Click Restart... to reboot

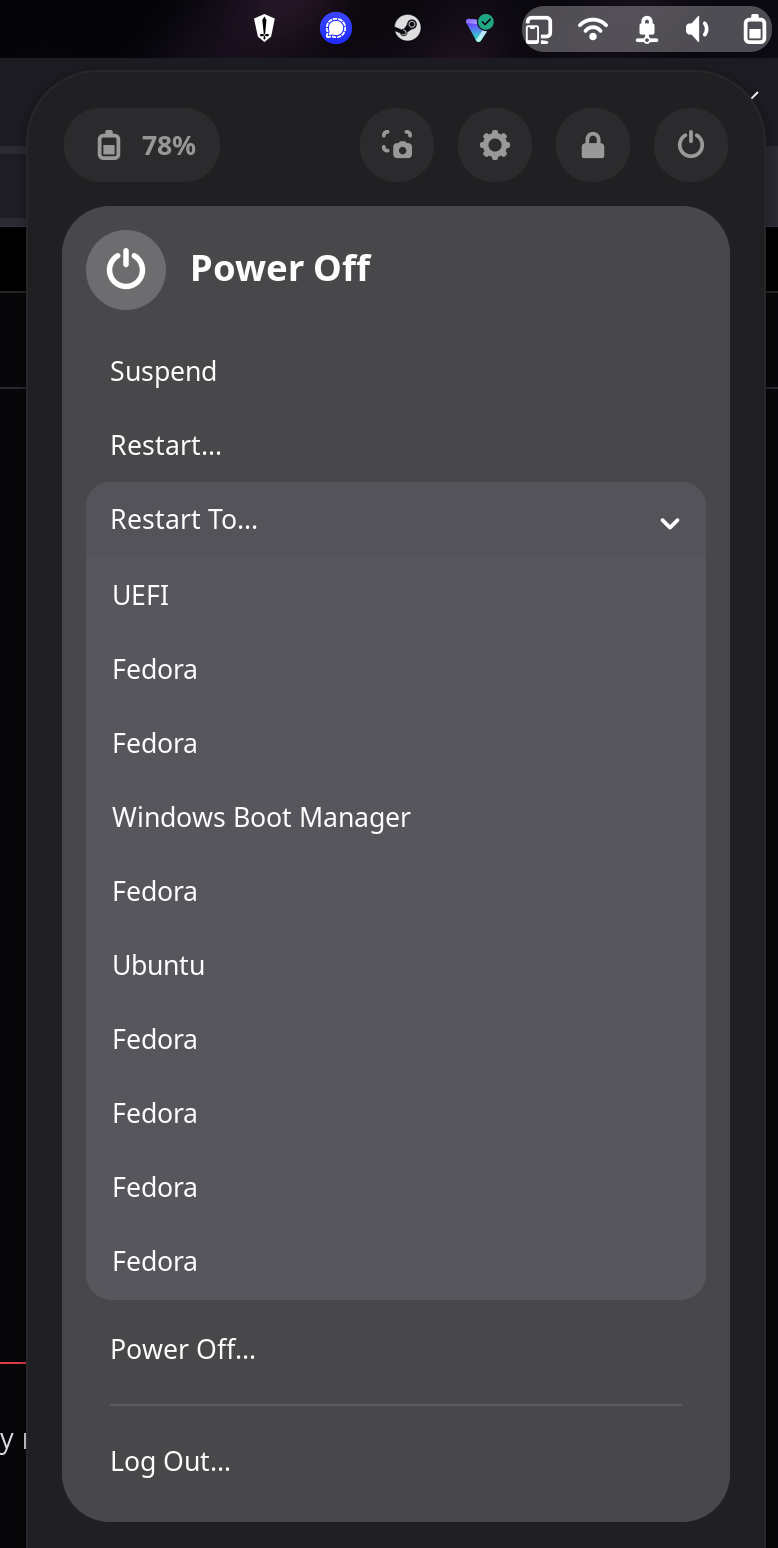[166, 445]
